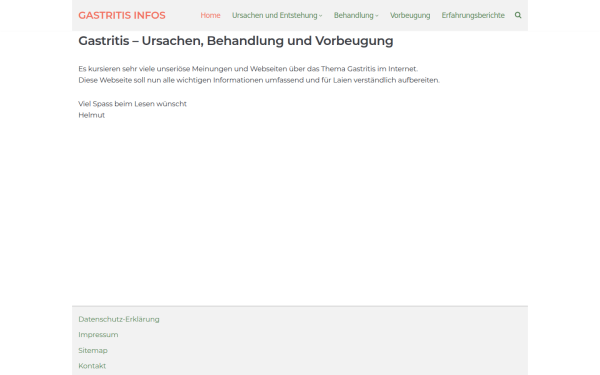Open the Erfahrungsberichte menu item
The width and height of the screenshot is (600, 375).
(x=473, y=15)
